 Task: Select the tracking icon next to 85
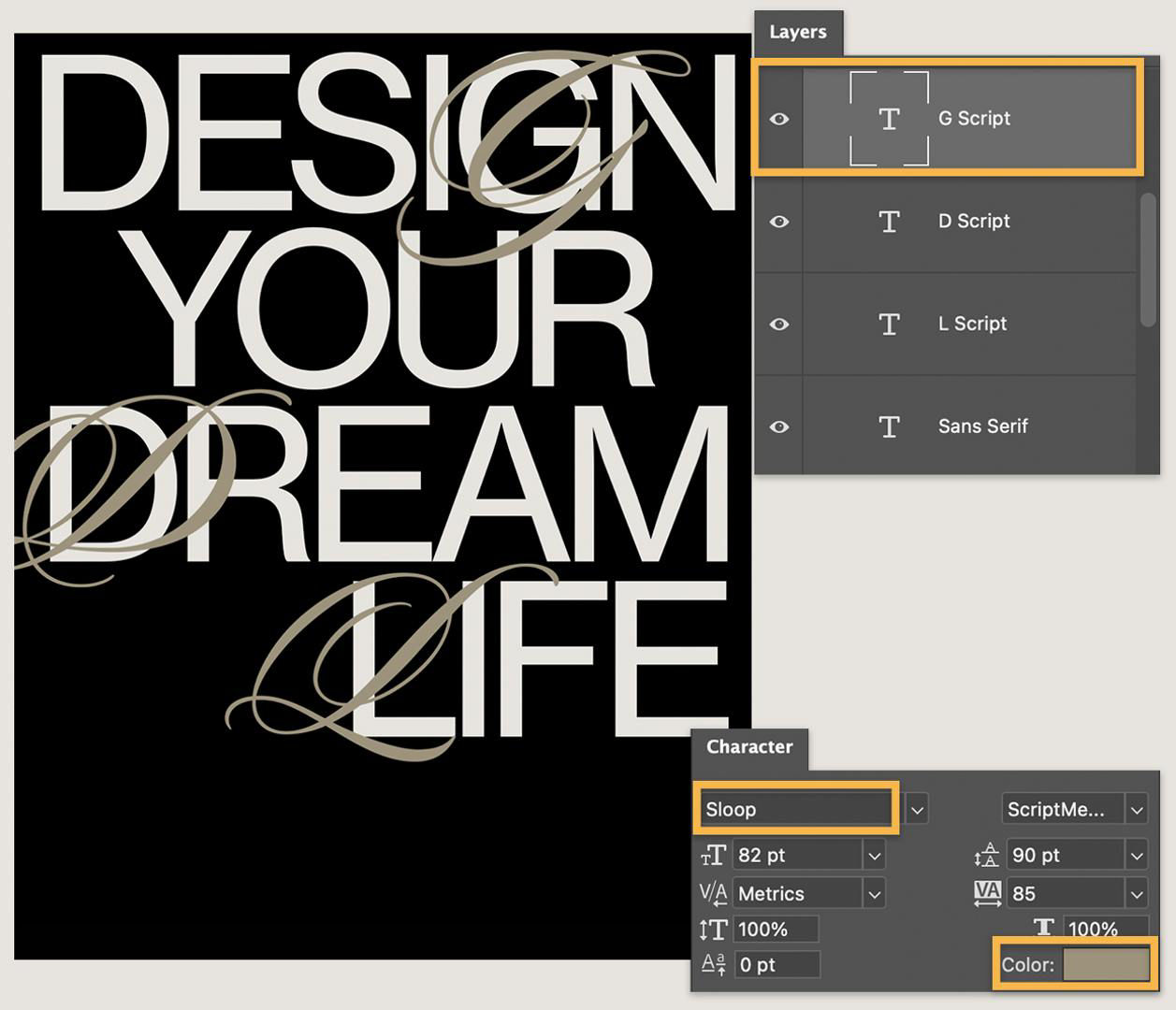pos(987,893)
